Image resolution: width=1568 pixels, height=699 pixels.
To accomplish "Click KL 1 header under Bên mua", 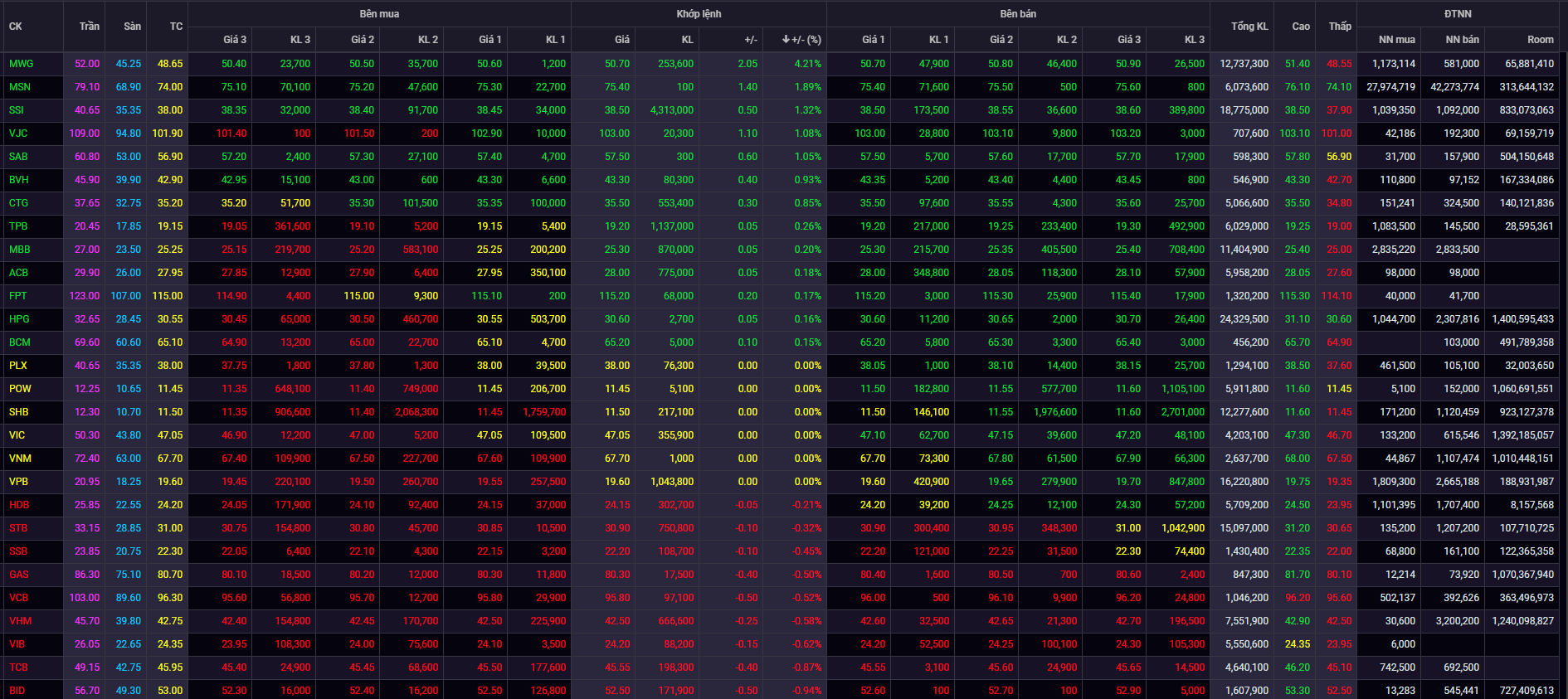I will click(556, 39).
